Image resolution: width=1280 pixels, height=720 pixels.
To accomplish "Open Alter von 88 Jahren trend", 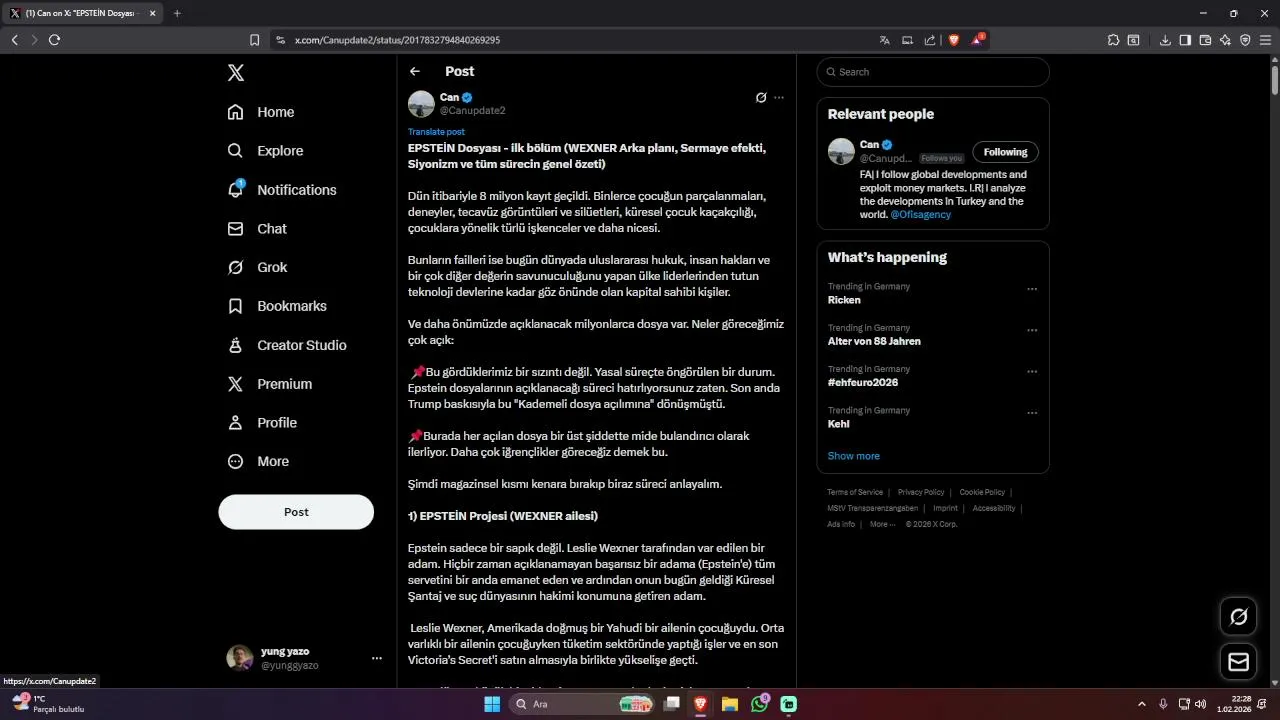I will (874, 341).
